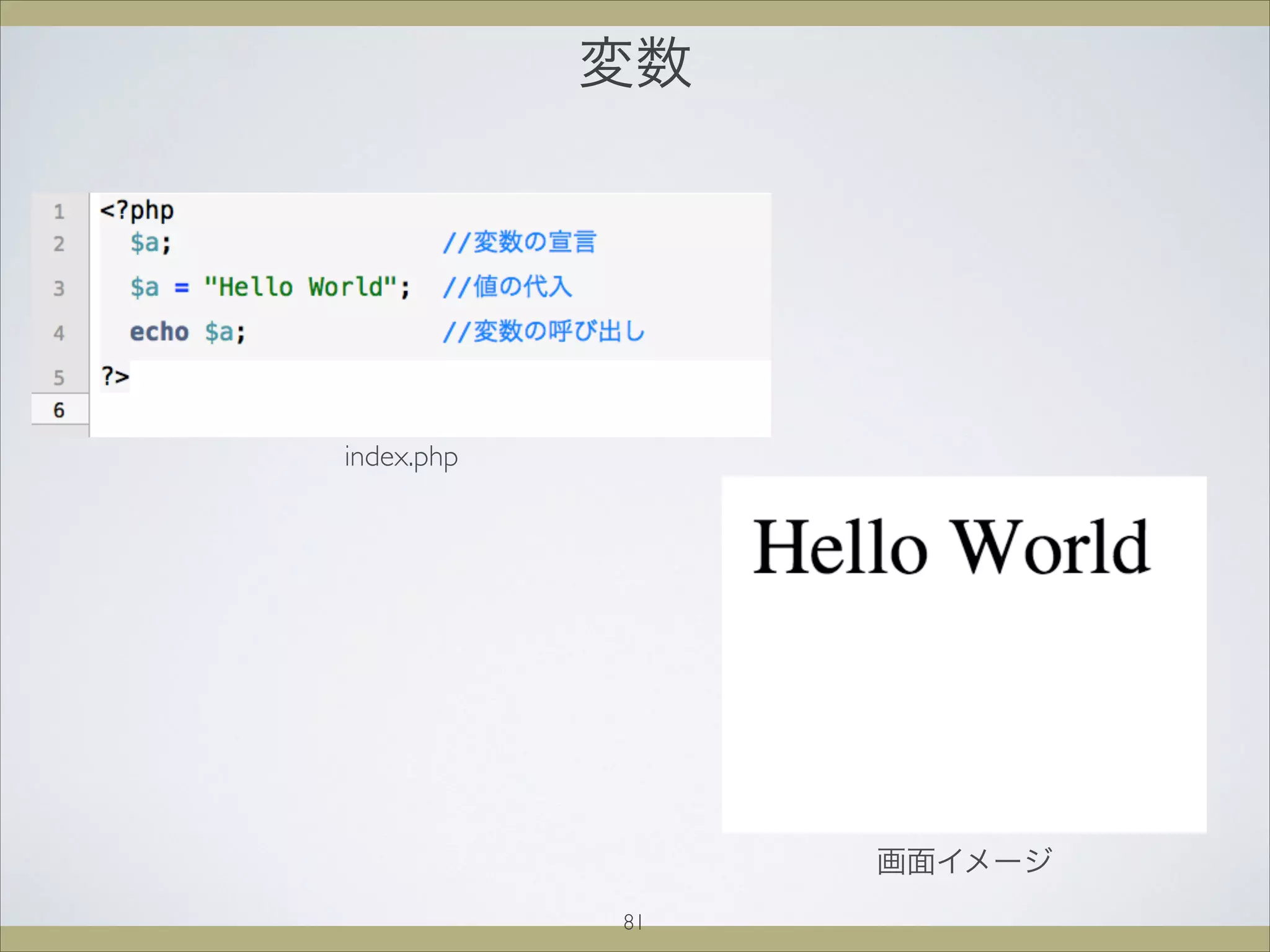The image size is (1270, 952).
Task: Click the opening <?php tag
Action: coord(137,211)
